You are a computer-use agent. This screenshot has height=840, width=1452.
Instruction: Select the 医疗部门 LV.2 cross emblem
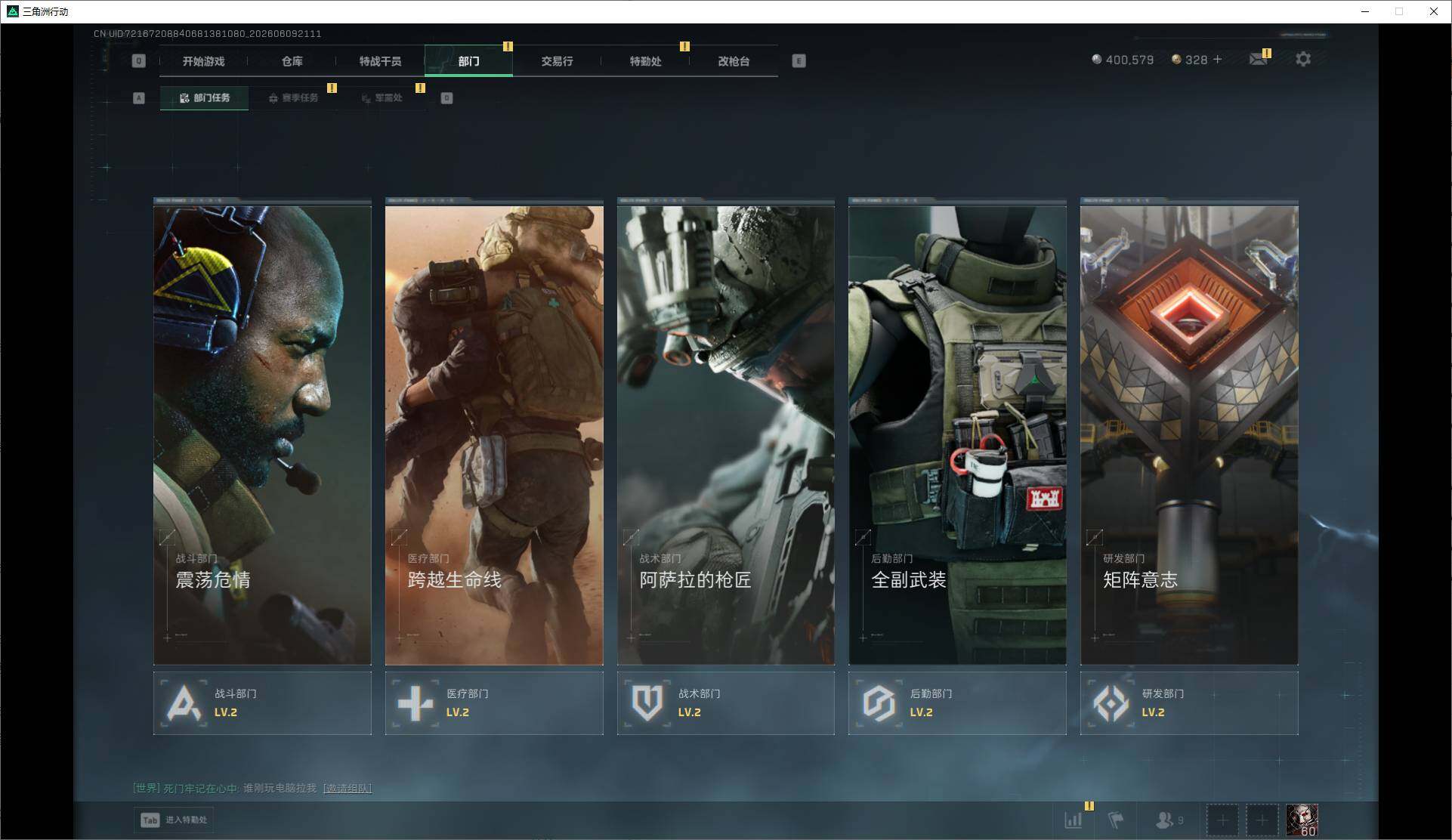point(416,703)
